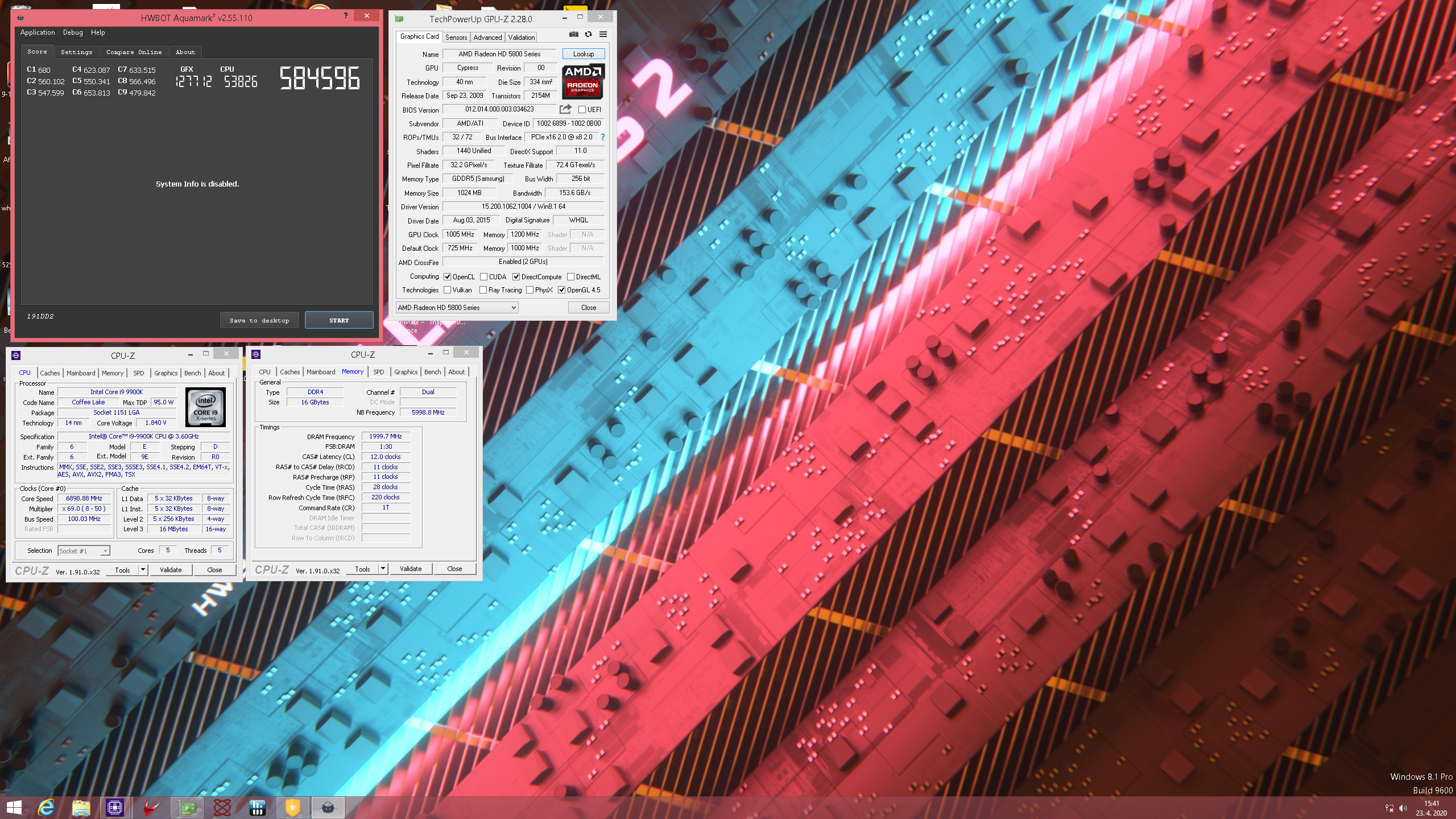The width and height of the screenshot is (1456, 819).
Task: Click the blue bars taskbar icon
Action: pos(258,808)
